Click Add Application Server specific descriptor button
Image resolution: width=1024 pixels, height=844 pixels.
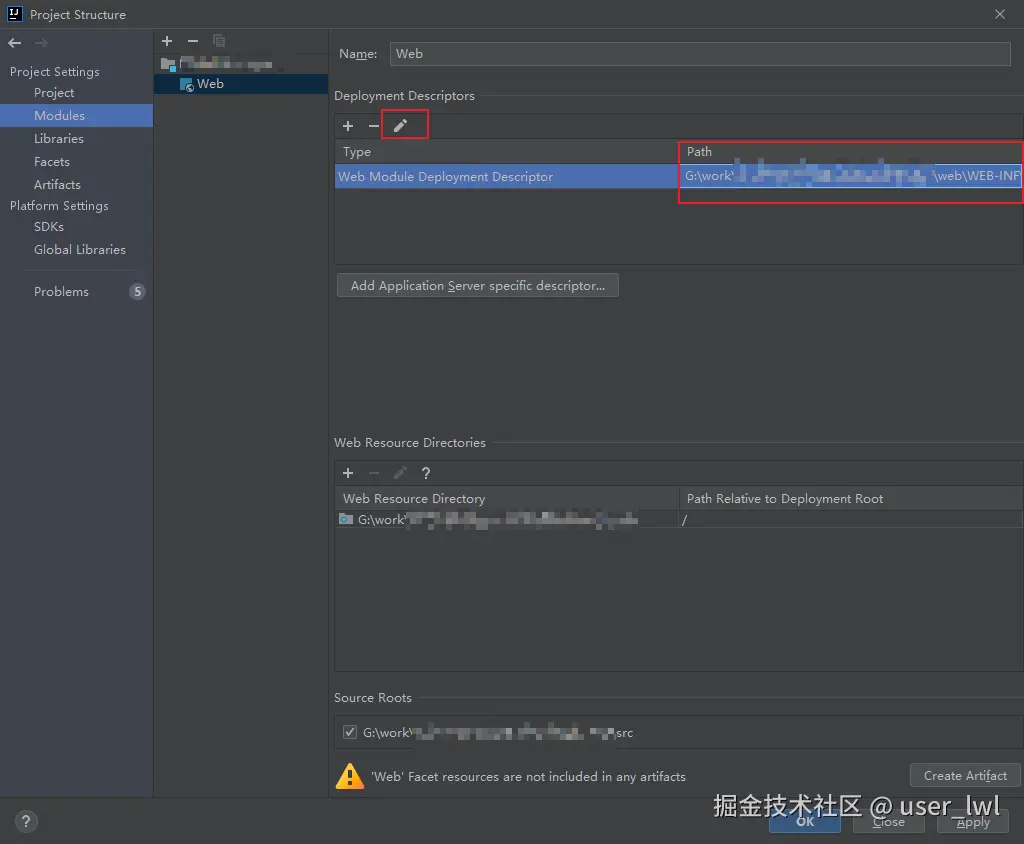point(477,285)
